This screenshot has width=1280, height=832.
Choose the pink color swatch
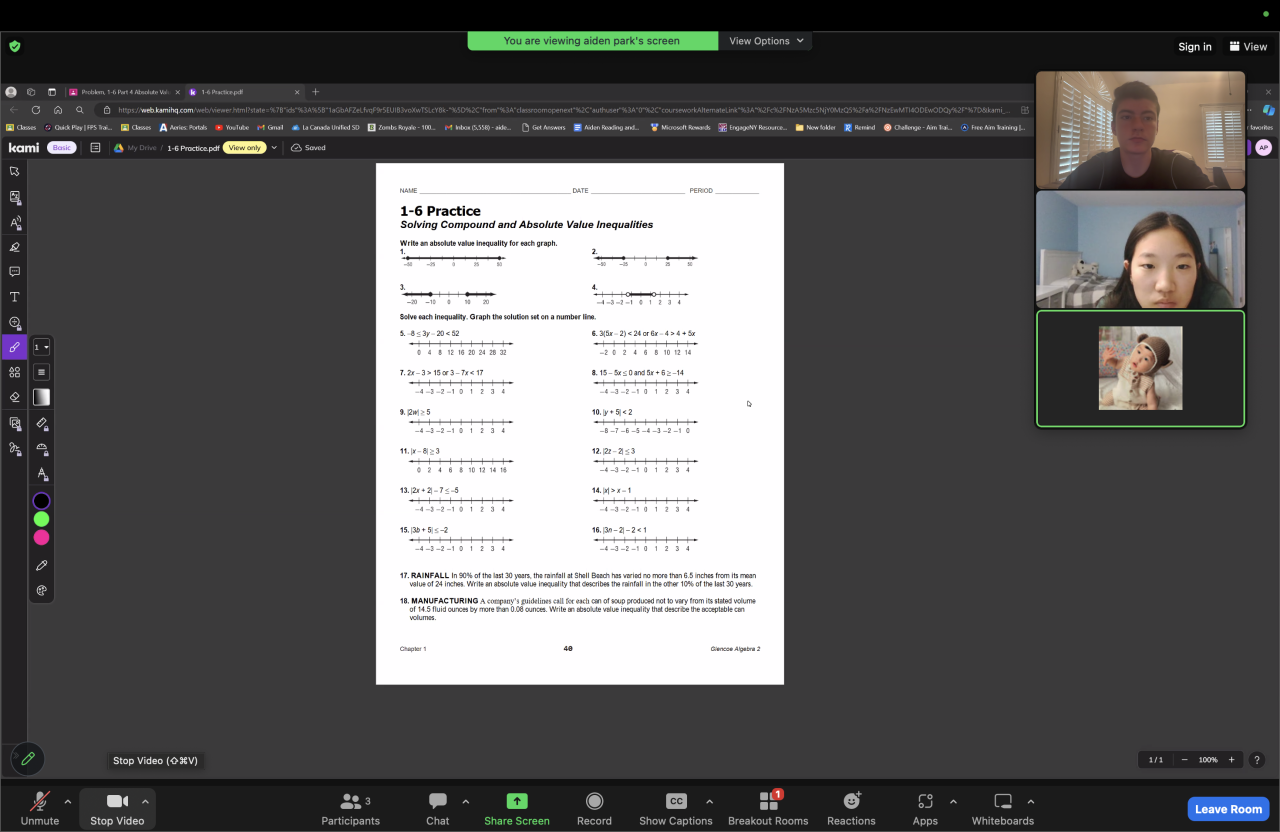(x=41, y=537)
